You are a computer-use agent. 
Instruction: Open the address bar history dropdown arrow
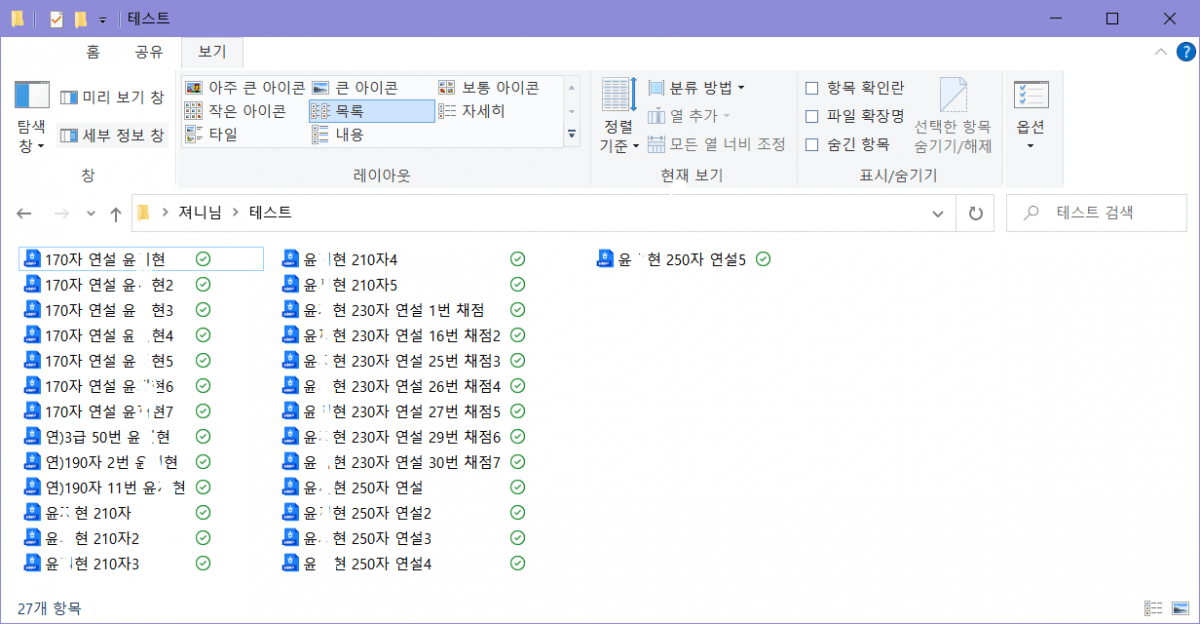pos(937,213)
